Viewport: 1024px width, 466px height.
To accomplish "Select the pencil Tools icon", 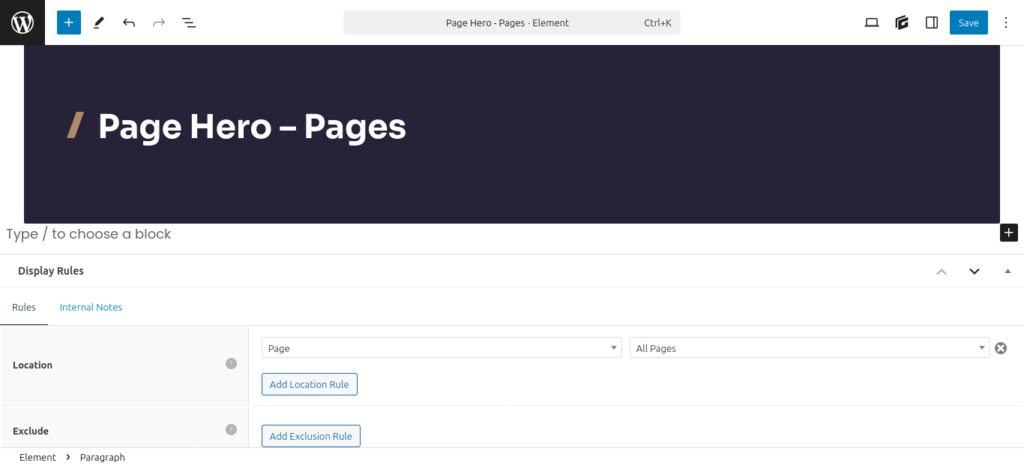I will pyautogui.click(x=99, y=23).
